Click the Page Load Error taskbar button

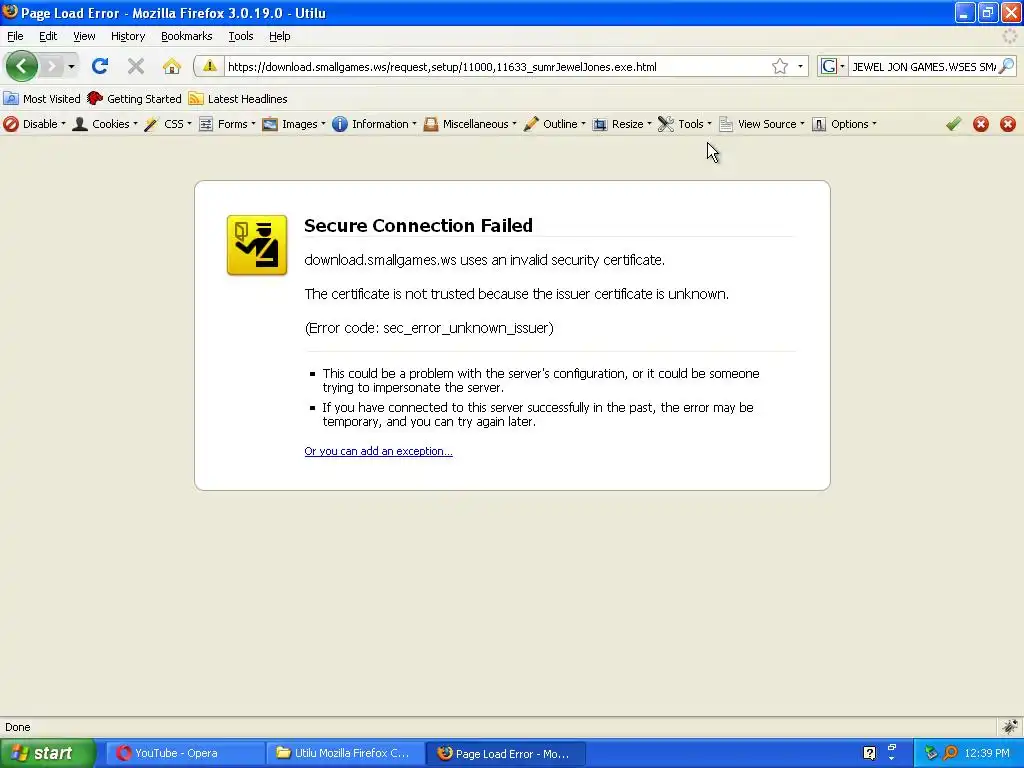(505, 753)
